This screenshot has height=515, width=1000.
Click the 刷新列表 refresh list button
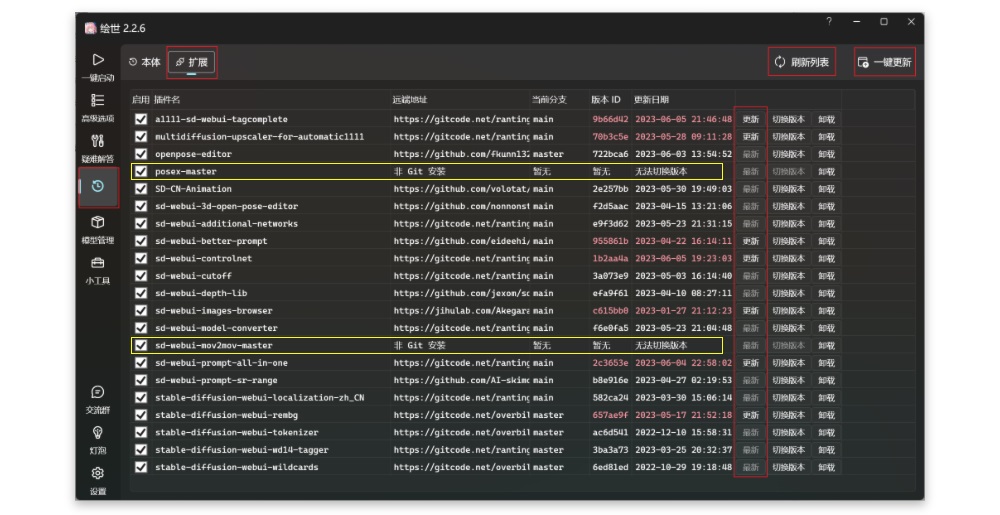click(x=802, y=62)
